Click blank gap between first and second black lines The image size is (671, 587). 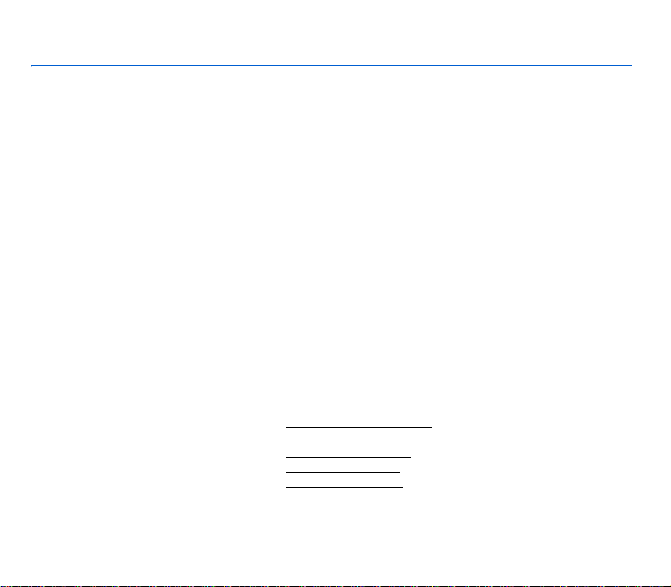point(348,442)
